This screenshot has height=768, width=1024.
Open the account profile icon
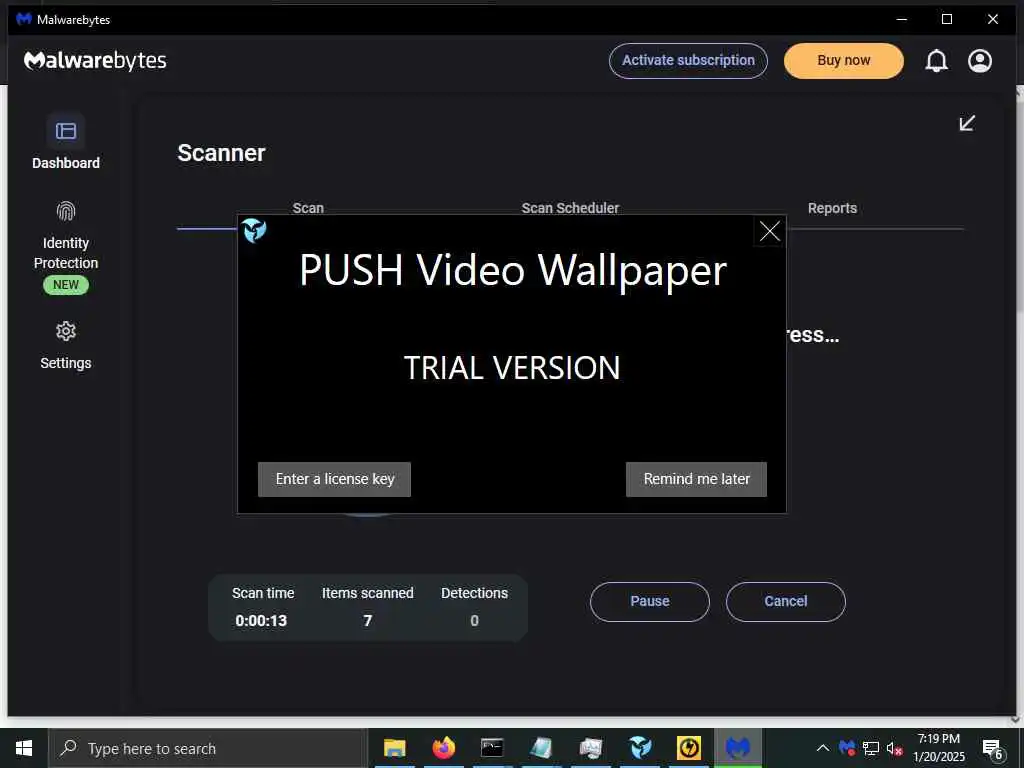pos(980,61)
